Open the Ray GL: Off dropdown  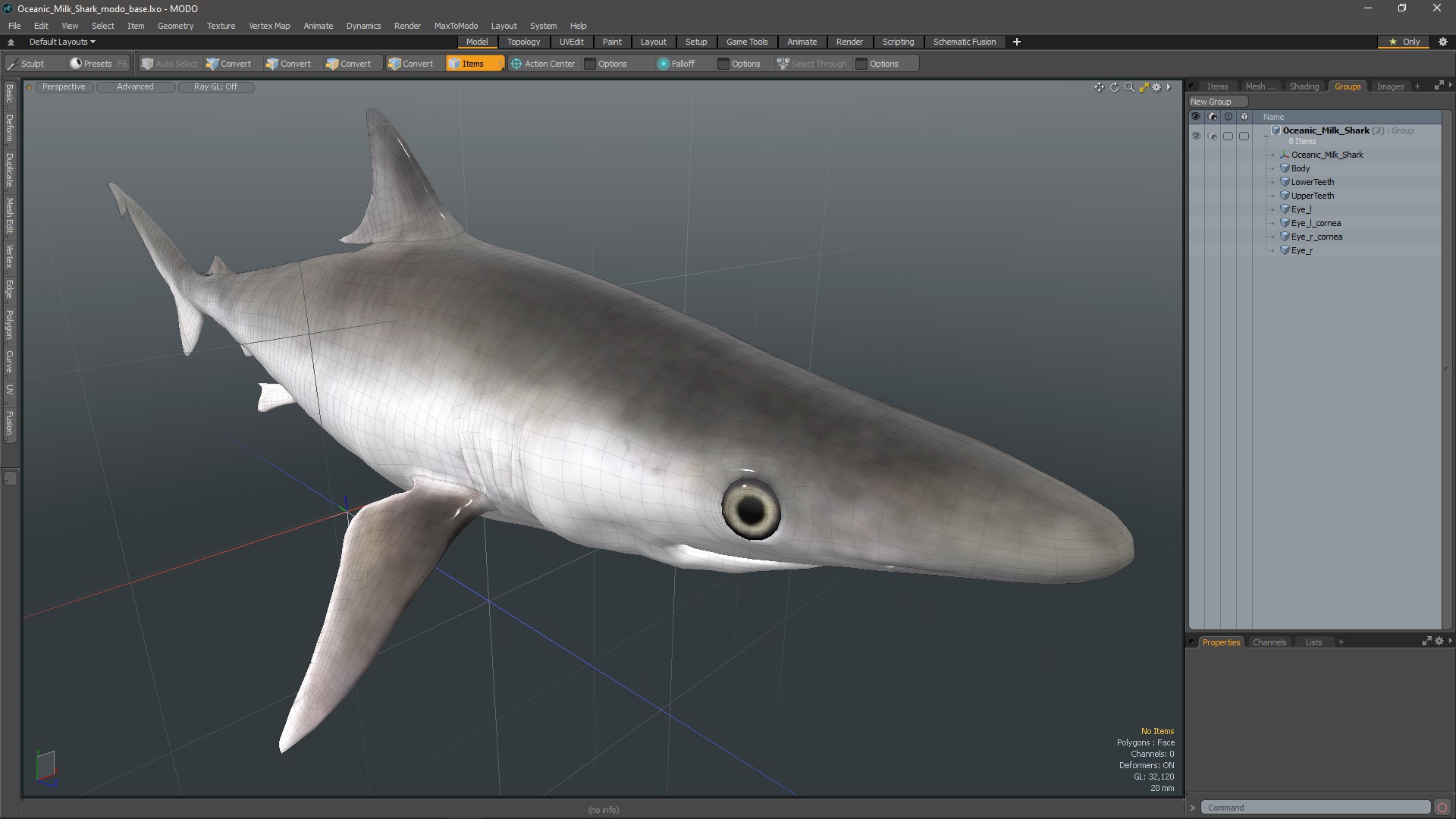tap(215, 87)
